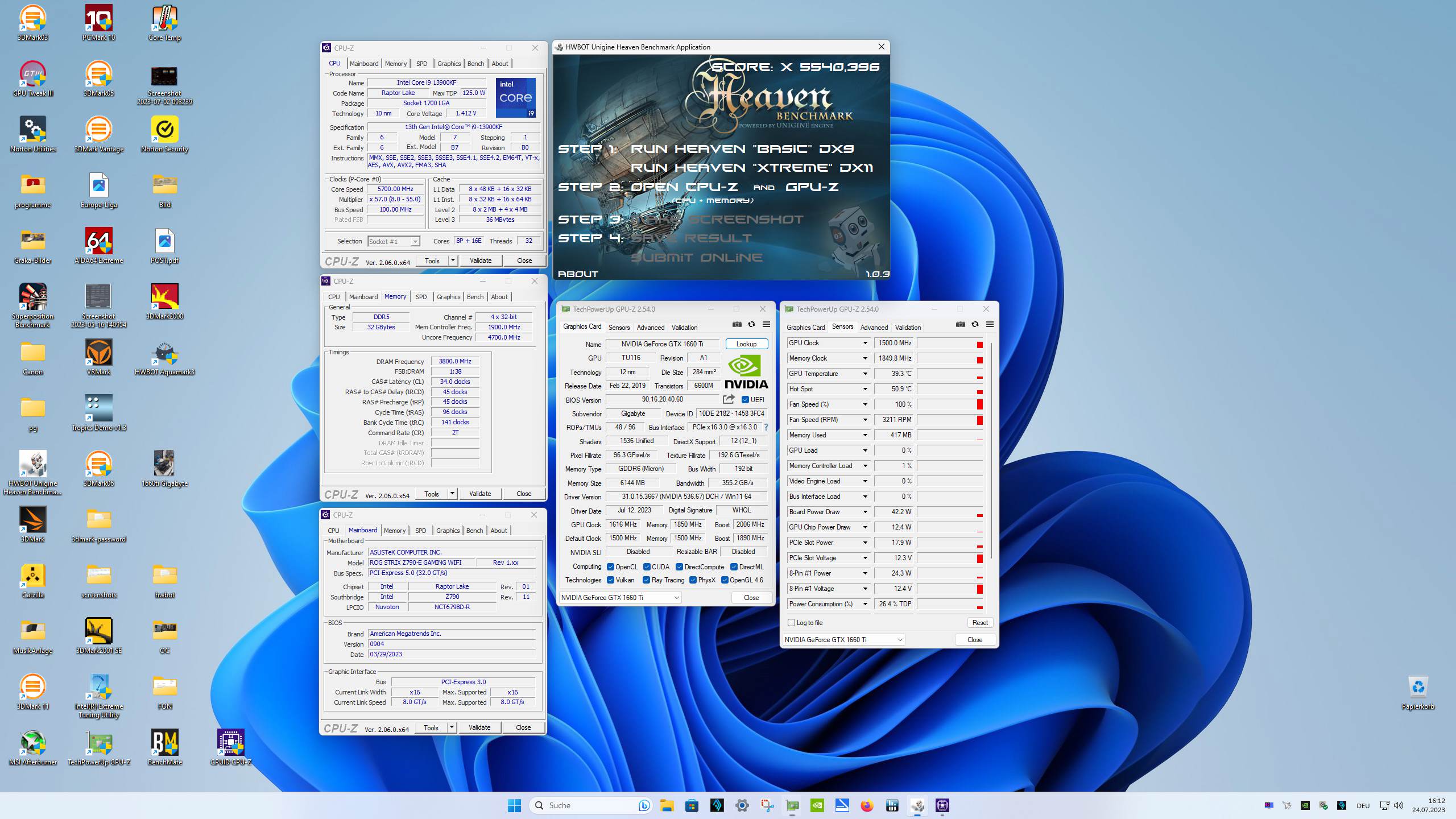
Task: Toggle the Ray Tracing checkbox in GPU-Z
Action: (x=646, y=580)
